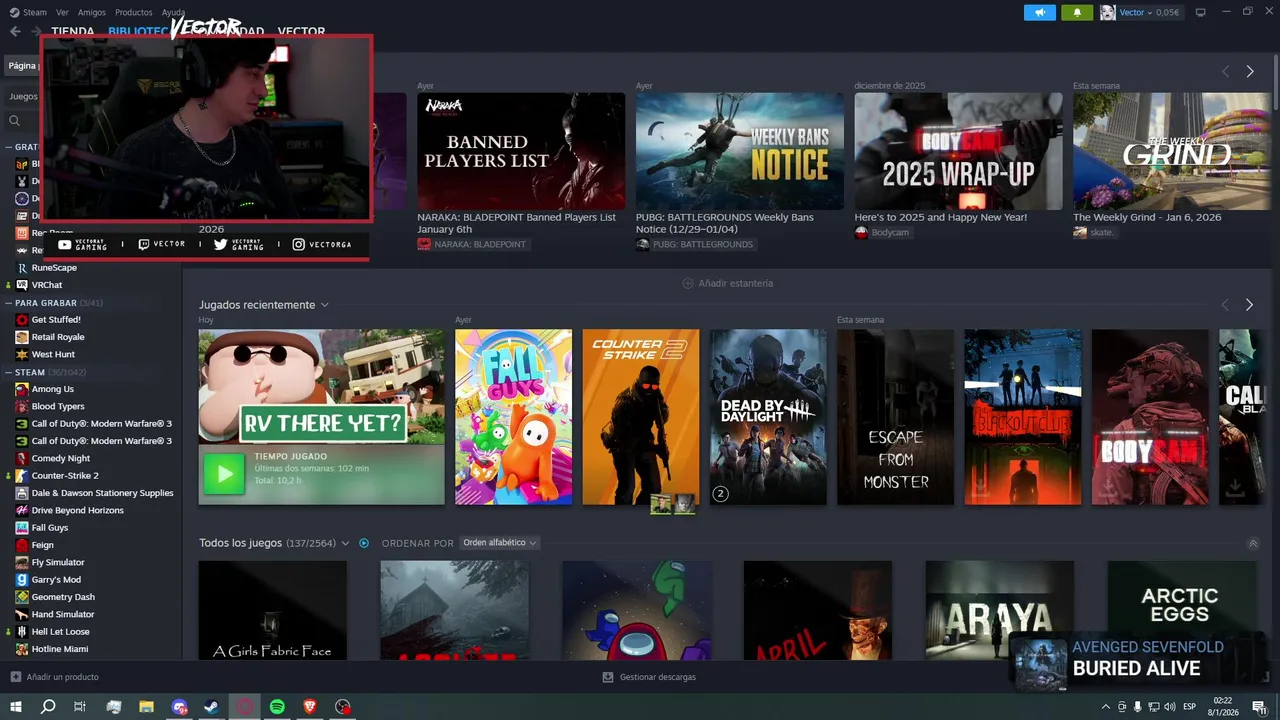Select the Fall Guys cover in recent games
Screen dimensions: 1280x720
pyautogui.click(x=514, y=417)
